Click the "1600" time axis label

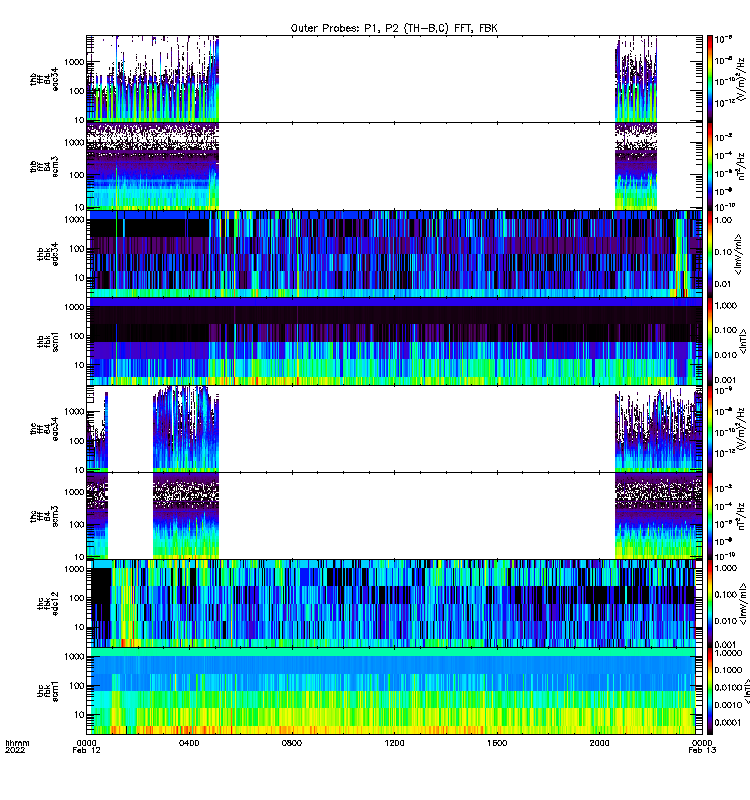click(496, 743)
